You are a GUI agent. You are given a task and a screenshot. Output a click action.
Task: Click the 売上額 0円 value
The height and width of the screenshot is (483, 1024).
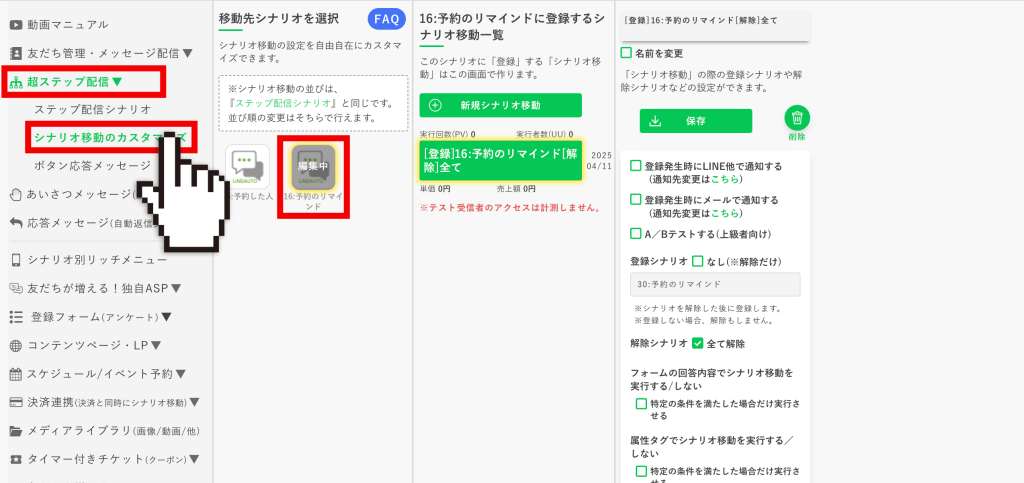coord(516,189)
